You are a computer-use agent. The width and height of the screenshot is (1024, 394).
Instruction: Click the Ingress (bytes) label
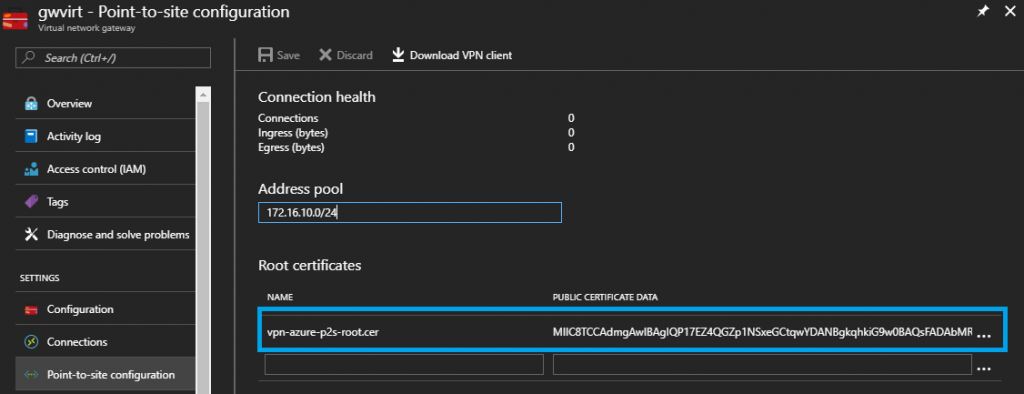click(x=293, y=133)
